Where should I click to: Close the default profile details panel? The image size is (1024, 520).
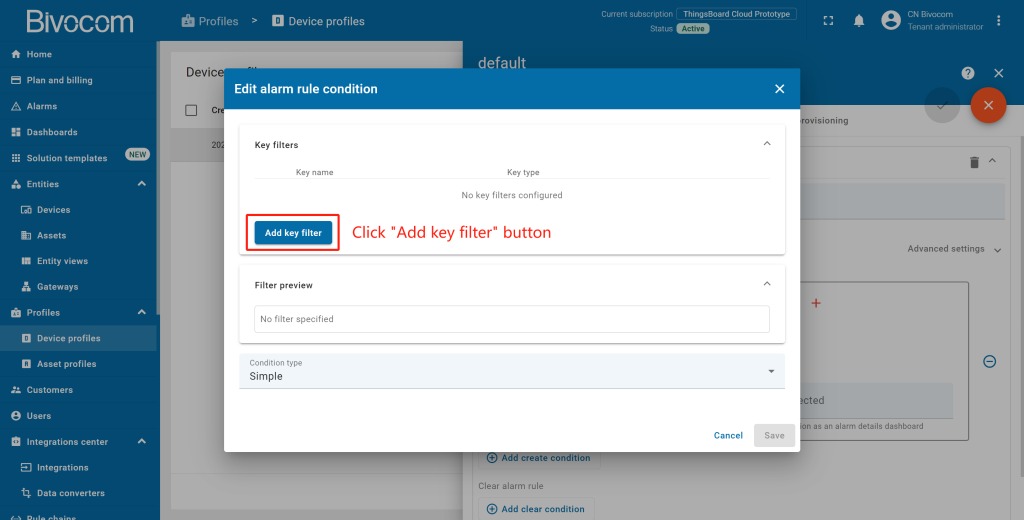999,73
